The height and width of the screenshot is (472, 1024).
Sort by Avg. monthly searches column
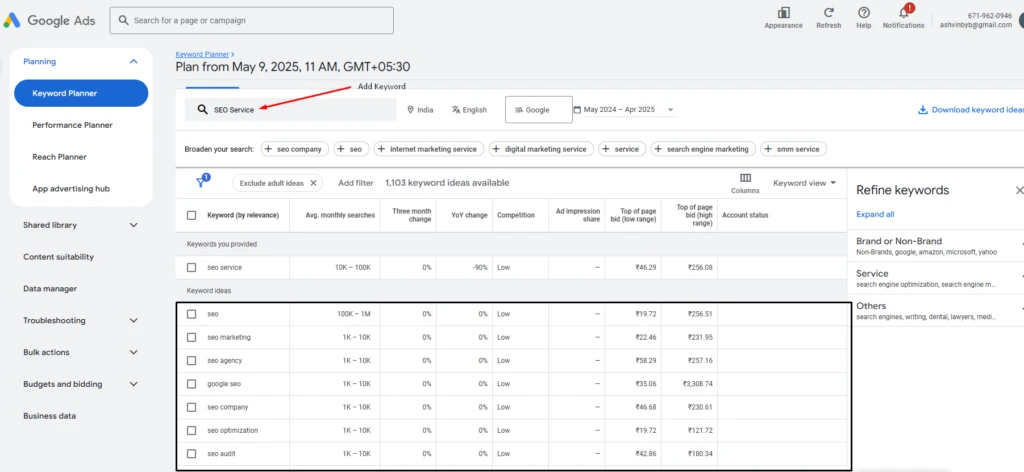[x=340, y=215]
